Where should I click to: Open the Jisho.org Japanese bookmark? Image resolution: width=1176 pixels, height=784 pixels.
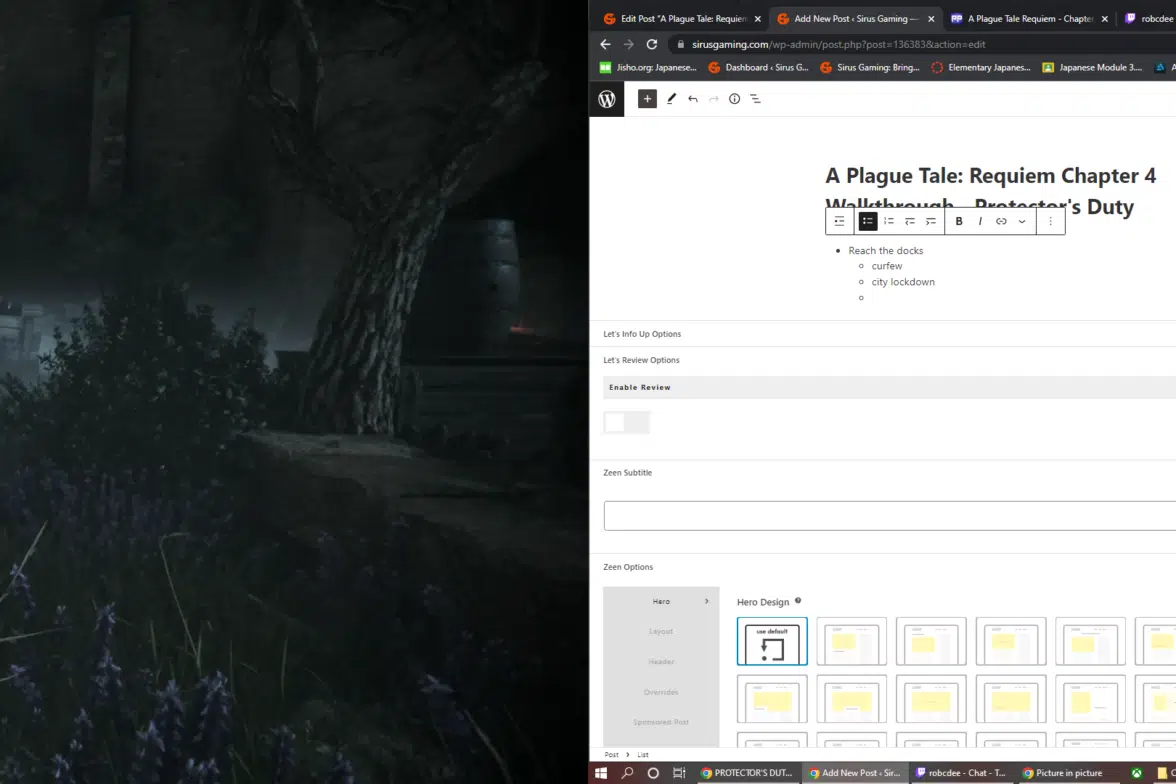click(x=648, y=68)
